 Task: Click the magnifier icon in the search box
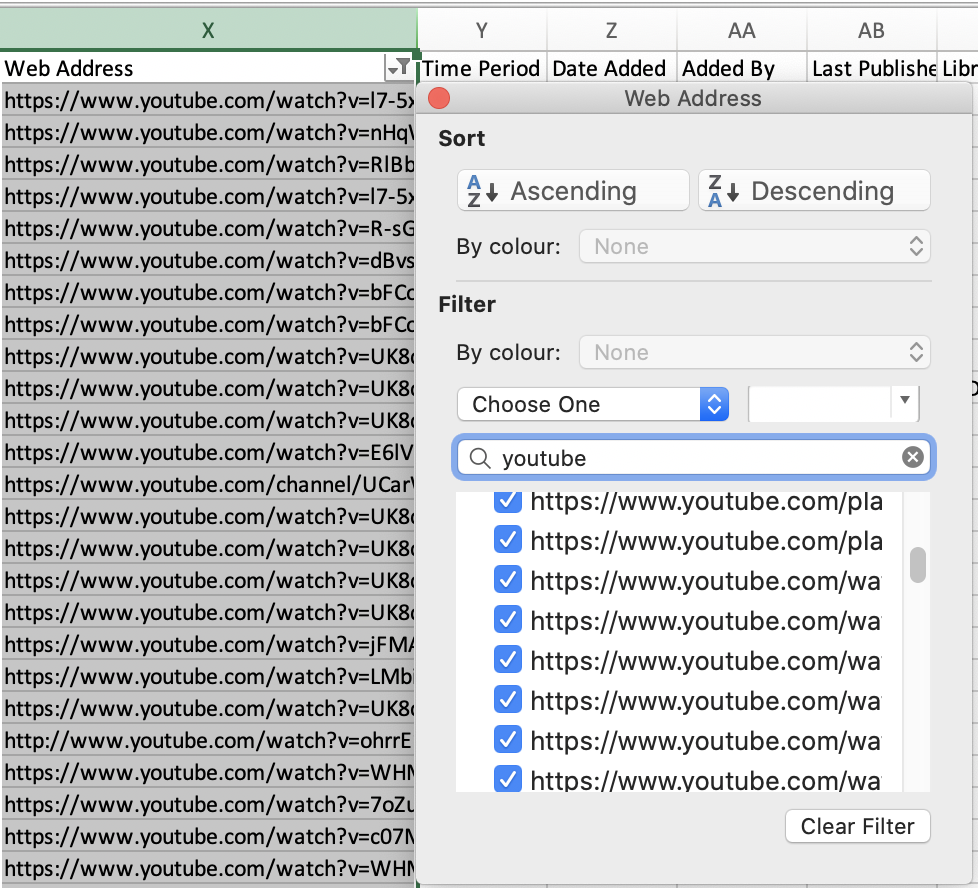pyautogui.click(x=480, y=458)
